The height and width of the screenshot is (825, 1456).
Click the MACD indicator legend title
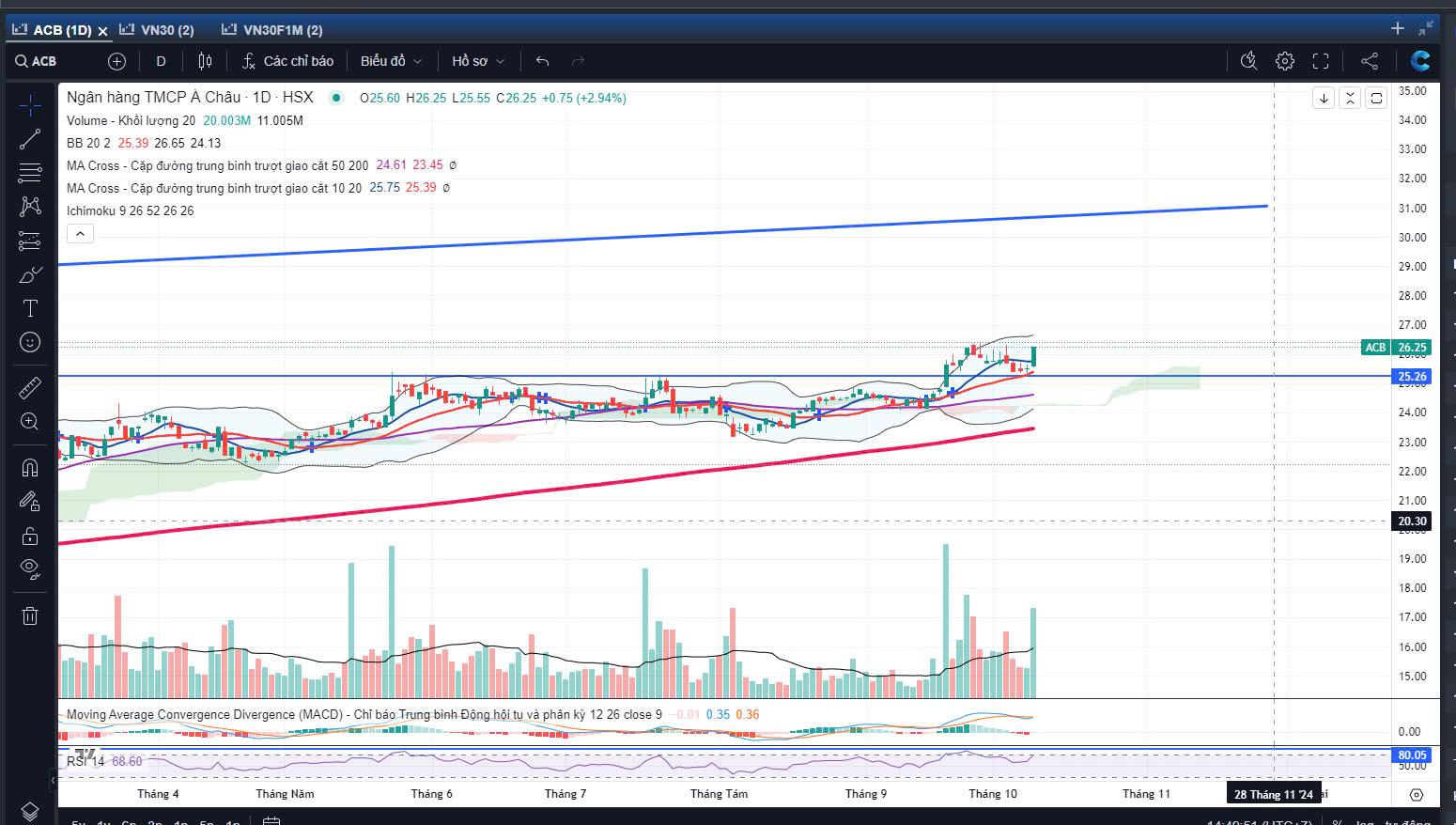pos(364,714)
